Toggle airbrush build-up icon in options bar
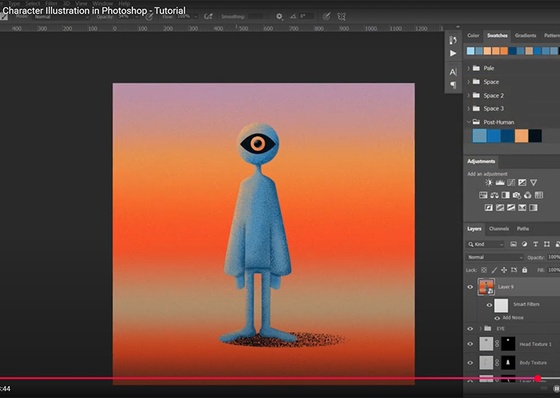This screenshot has width=560, height=398. point(208,16)
